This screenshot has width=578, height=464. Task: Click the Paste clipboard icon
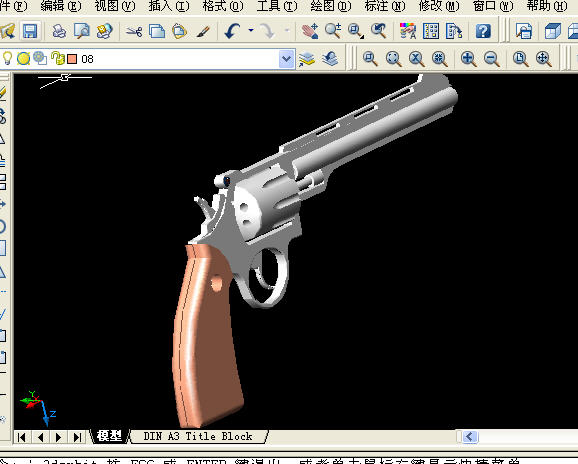pos(180,31)
